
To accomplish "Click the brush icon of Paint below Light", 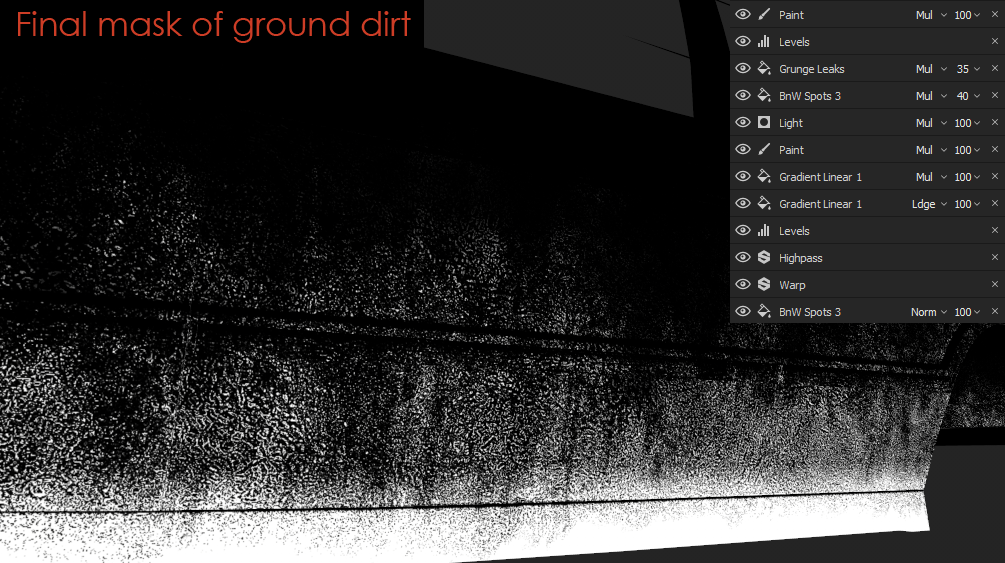I will pos(763,149).
